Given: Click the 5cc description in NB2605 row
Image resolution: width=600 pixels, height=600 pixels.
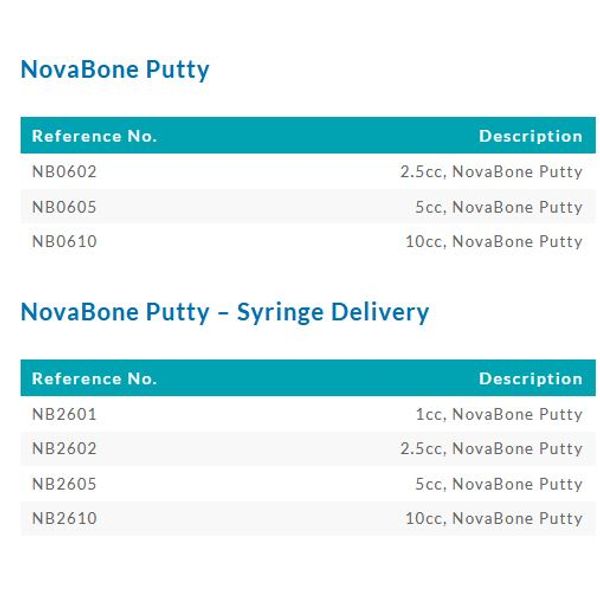Looking at the screenshot, I should pyautogui.click(x=499, y=484).
